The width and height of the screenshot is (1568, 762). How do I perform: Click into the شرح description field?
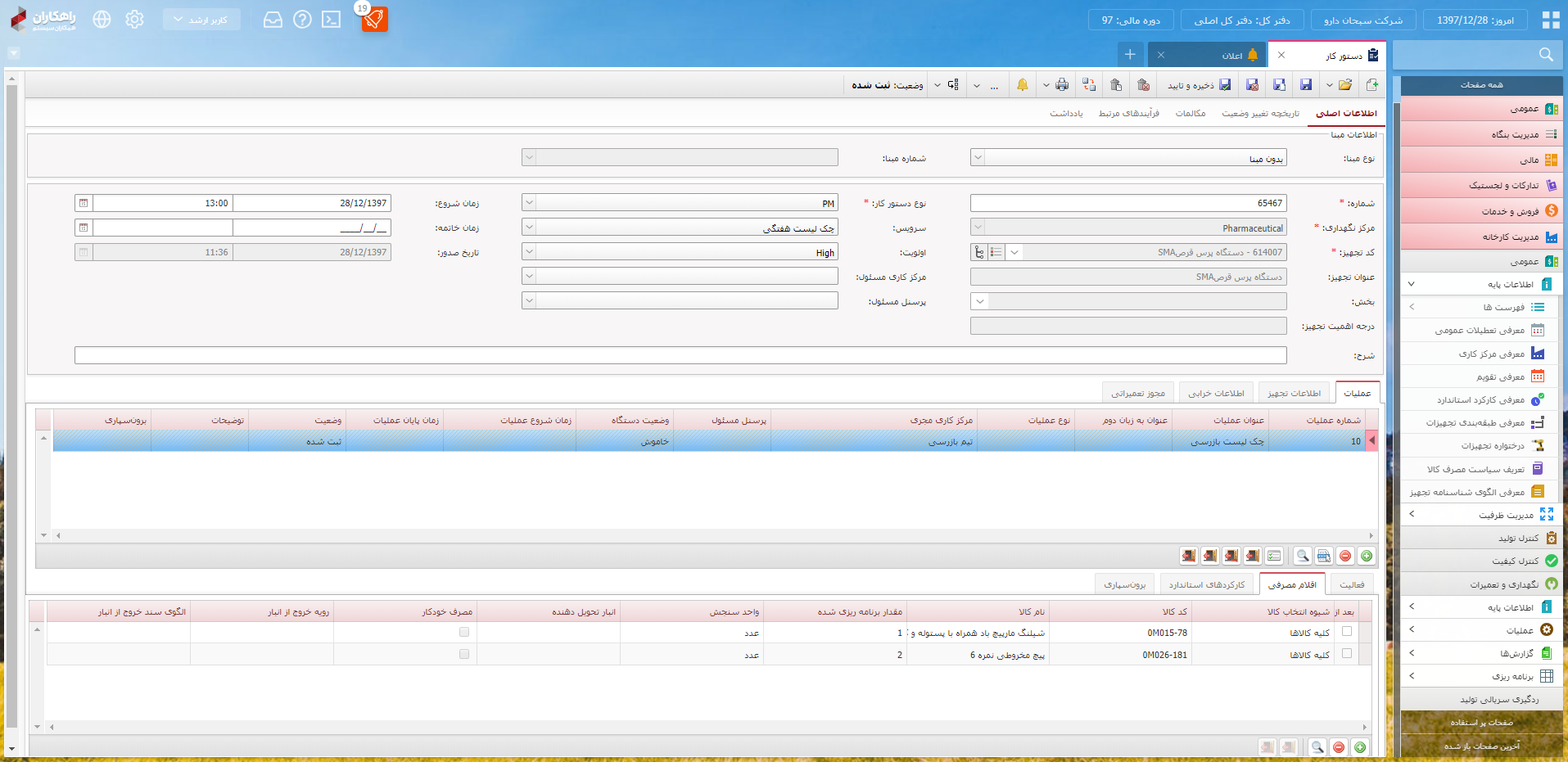point(680,355)
